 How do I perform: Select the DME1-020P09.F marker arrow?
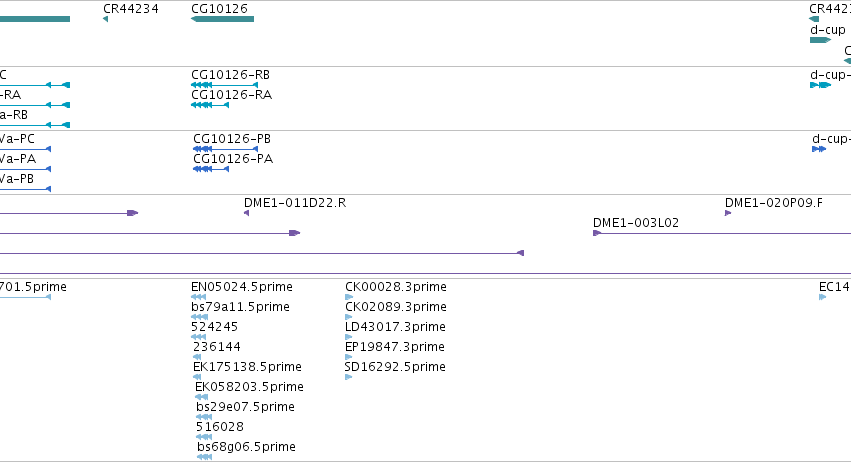pos(728,213)
